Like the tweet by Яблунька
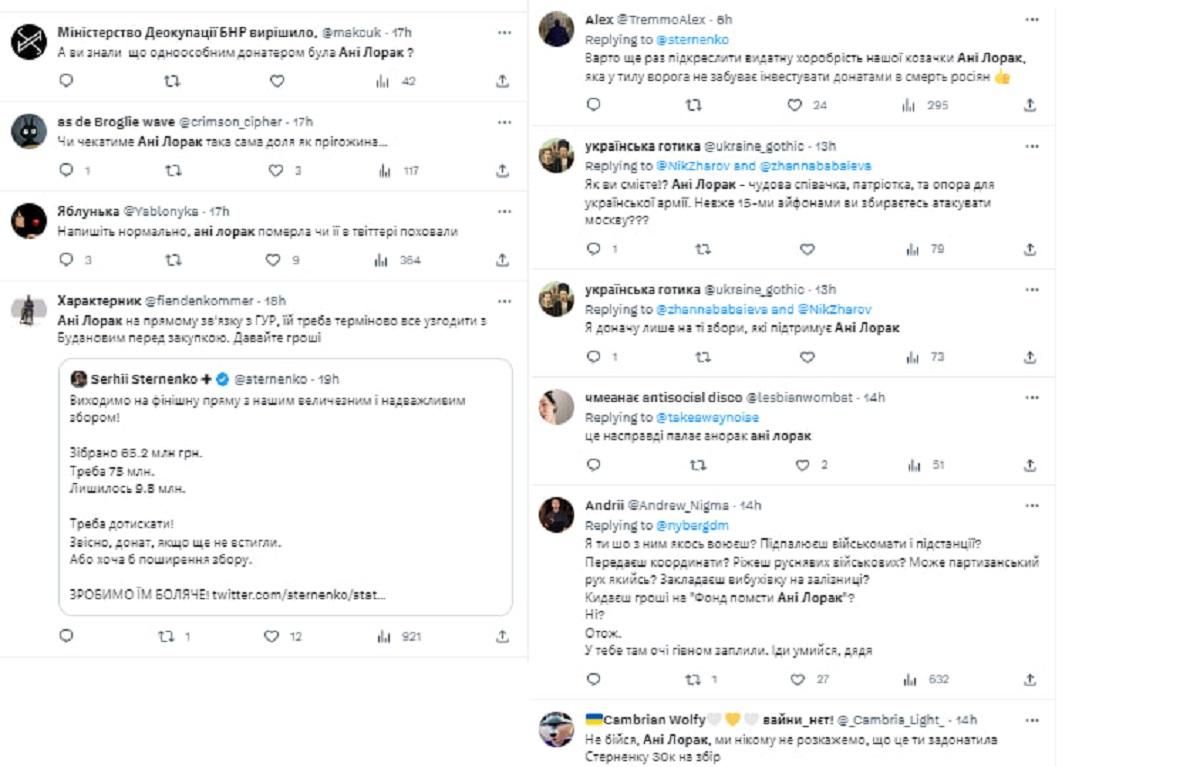Image resolution: width=1200 pixels, height=767 pixels. [273, 260]
